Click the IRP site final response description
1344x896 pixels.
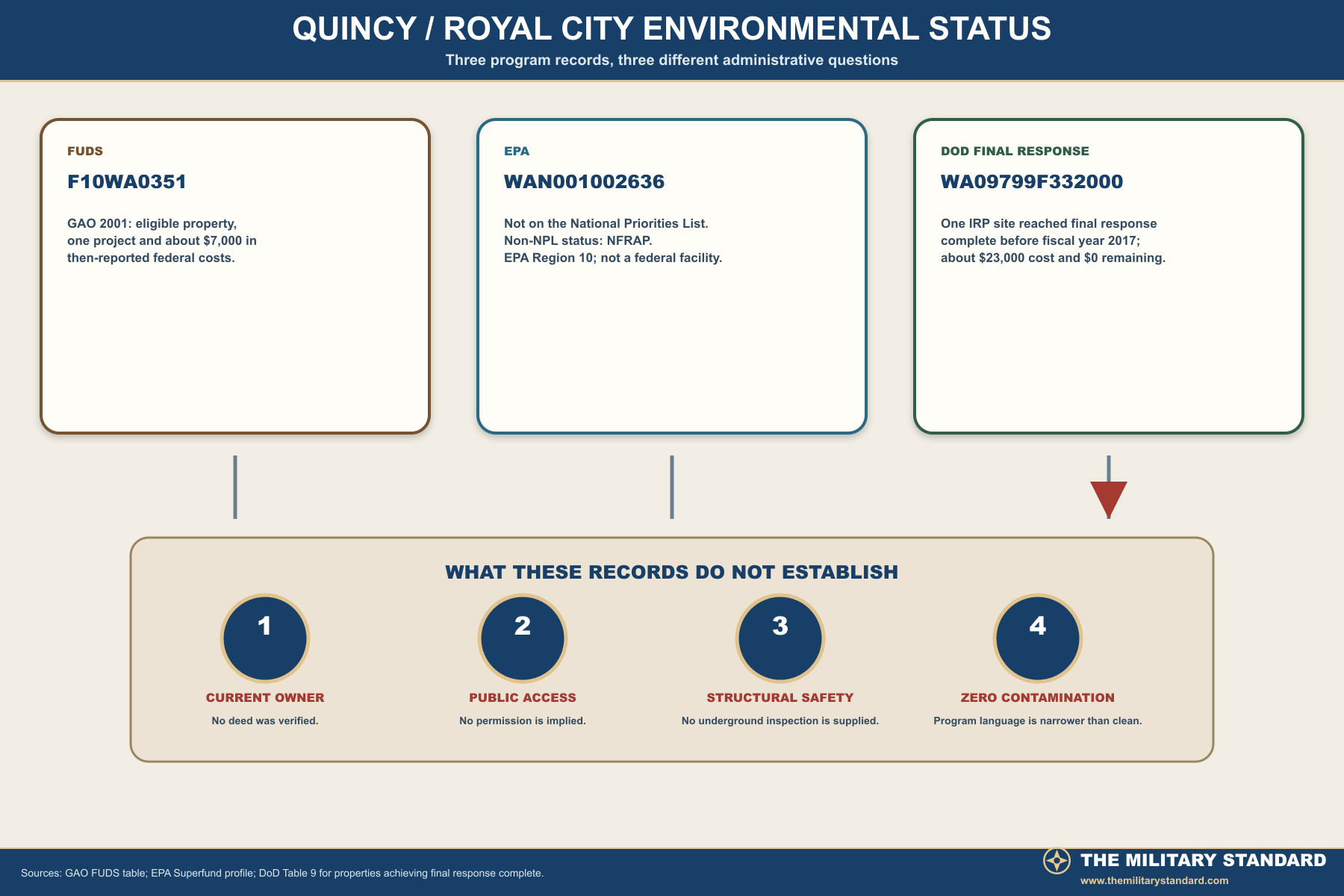[1053, 240]
